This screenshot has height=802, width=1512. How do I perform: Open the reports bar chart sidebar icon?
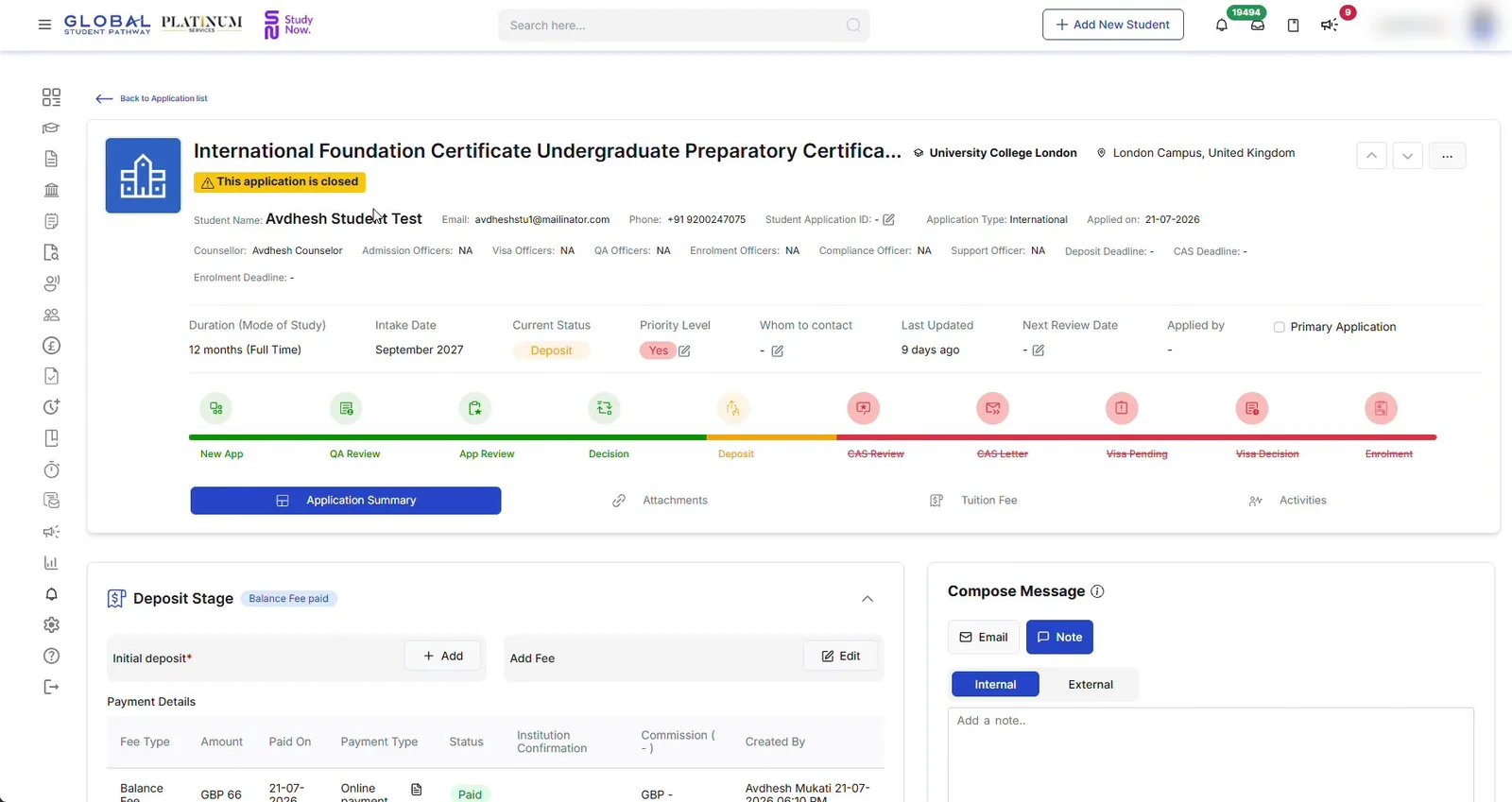point(51,563)
